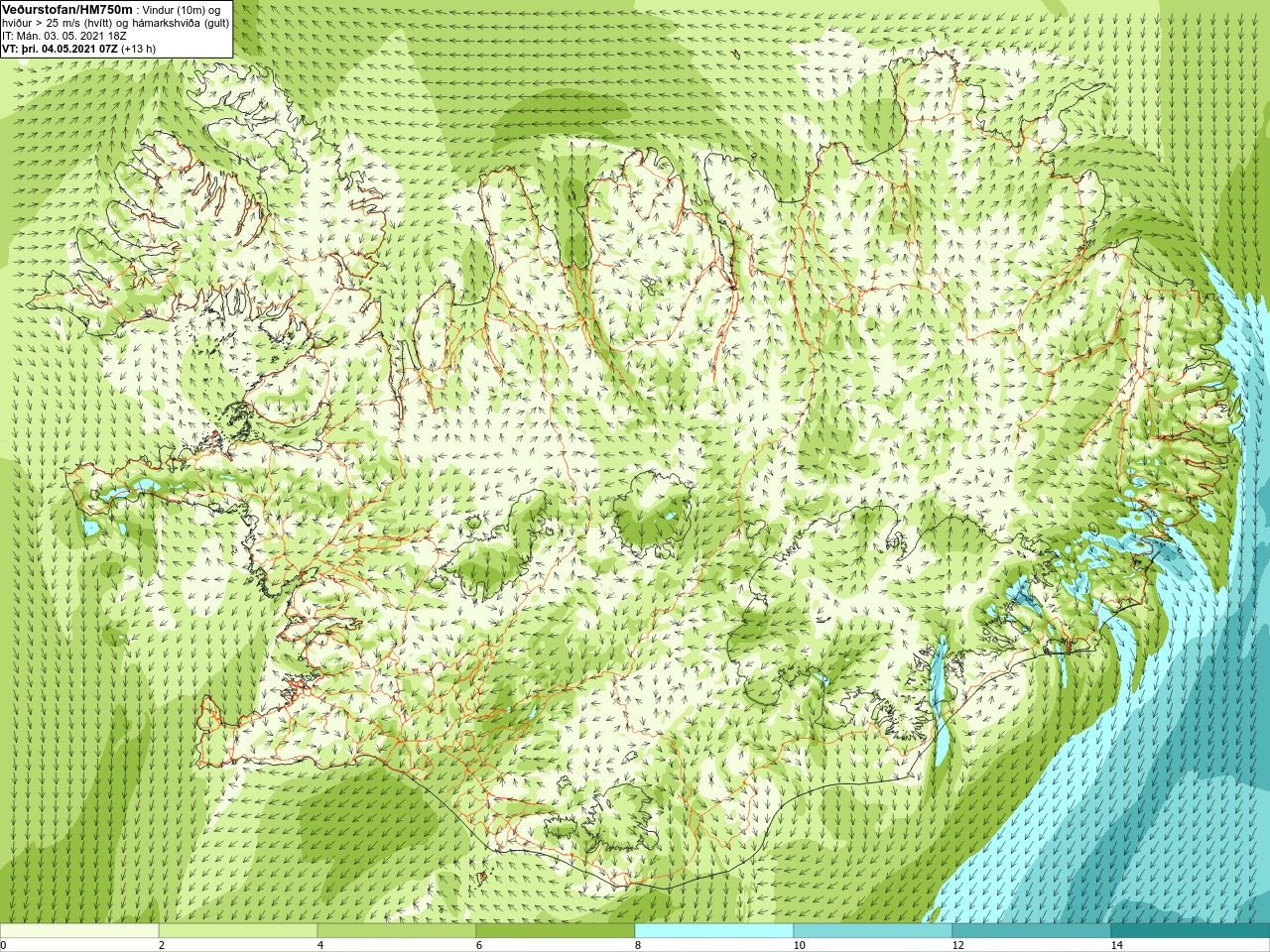The image size is (1270, 952).
Task: Click the pale cyan 8–10 m/s legend swatch
Action: click(714, 931)
